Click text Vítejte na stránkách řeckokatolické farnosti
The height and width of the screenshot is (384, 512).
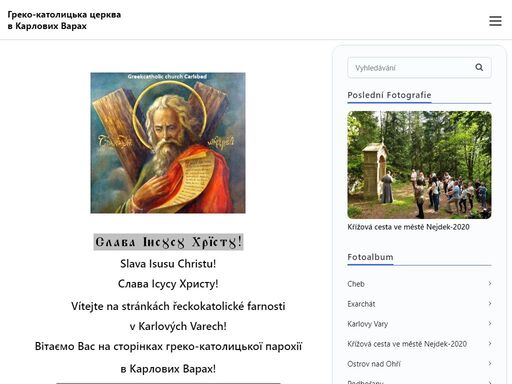(x=178, y=306)
